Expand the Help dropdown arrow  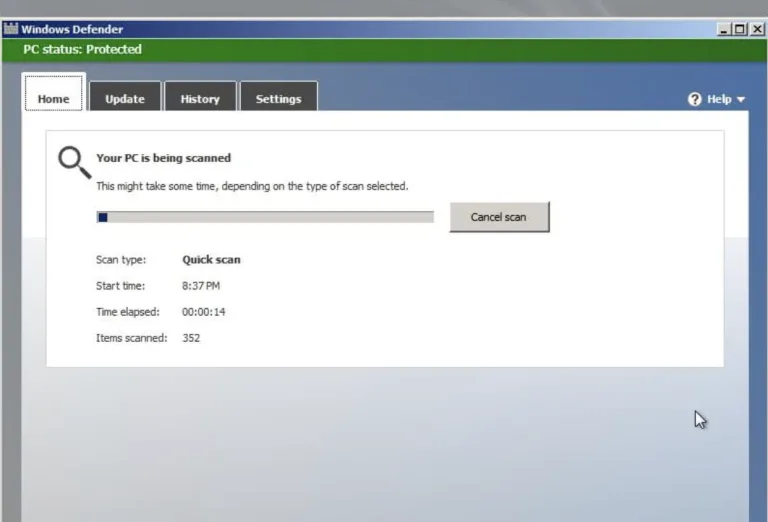click(x=741, y=99)
